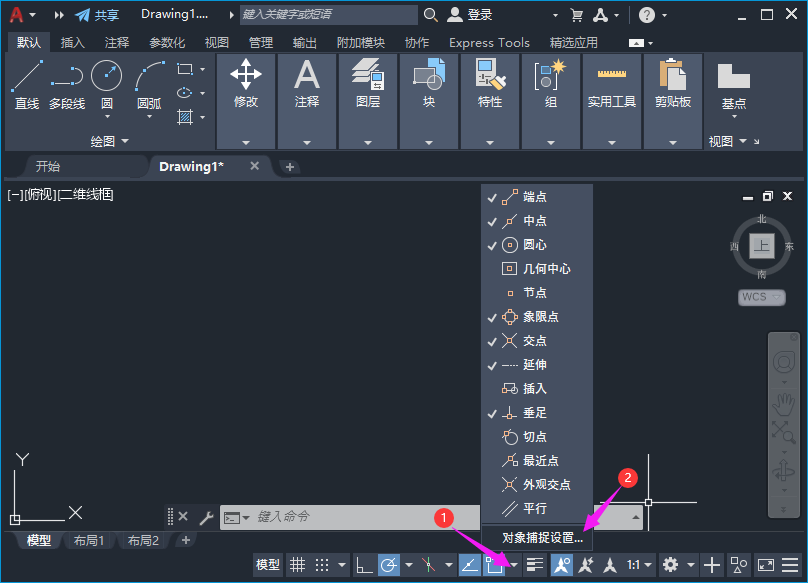
Task: Click the 键入命令 command input field
Action: pos(349,517)
